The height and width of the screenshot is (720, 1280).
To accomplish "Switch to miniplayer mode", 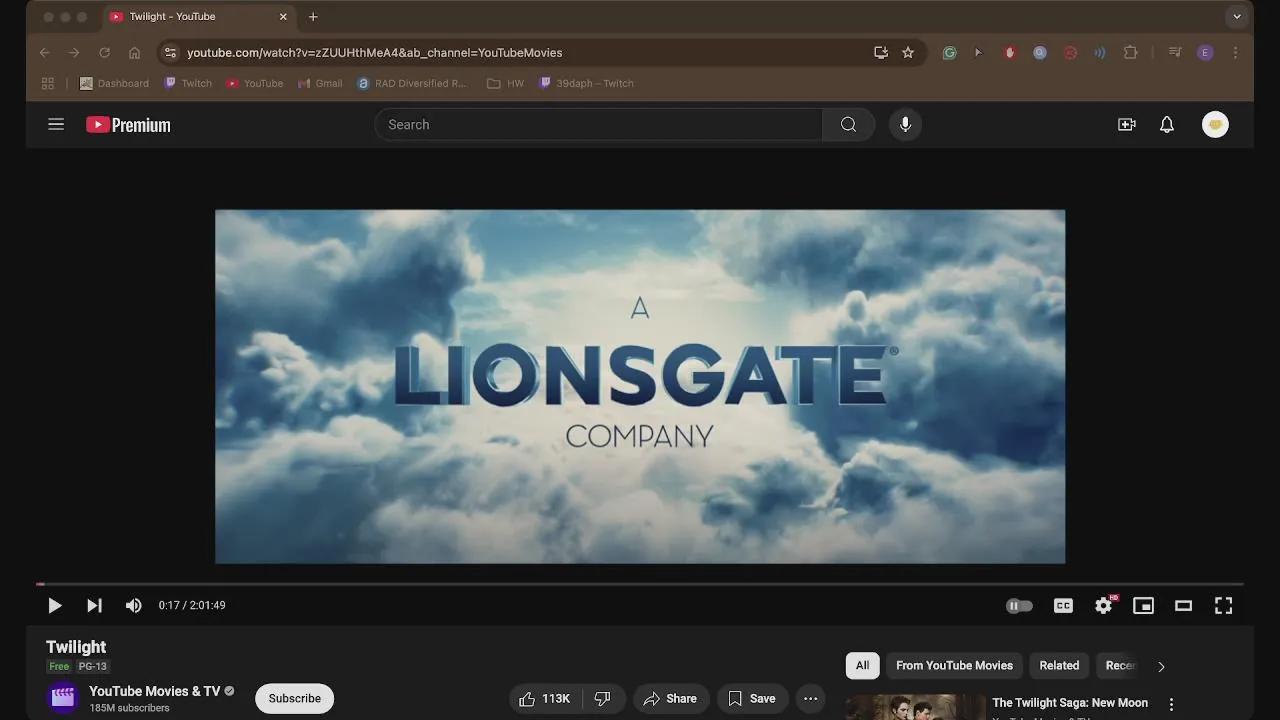I will click(x=1143, y=605).
